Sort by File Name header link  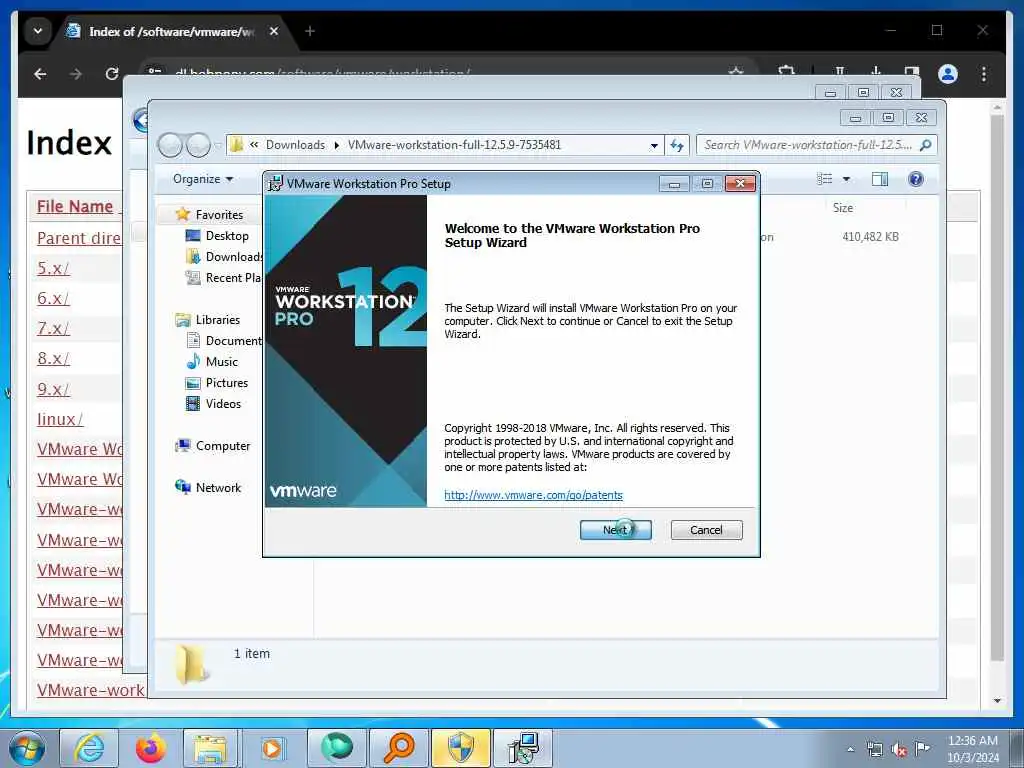(74, 206)
